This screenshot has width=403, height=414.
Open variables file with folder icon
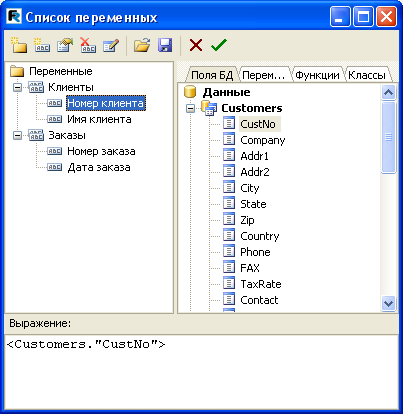pyautogui.click(x=142, y=45)
